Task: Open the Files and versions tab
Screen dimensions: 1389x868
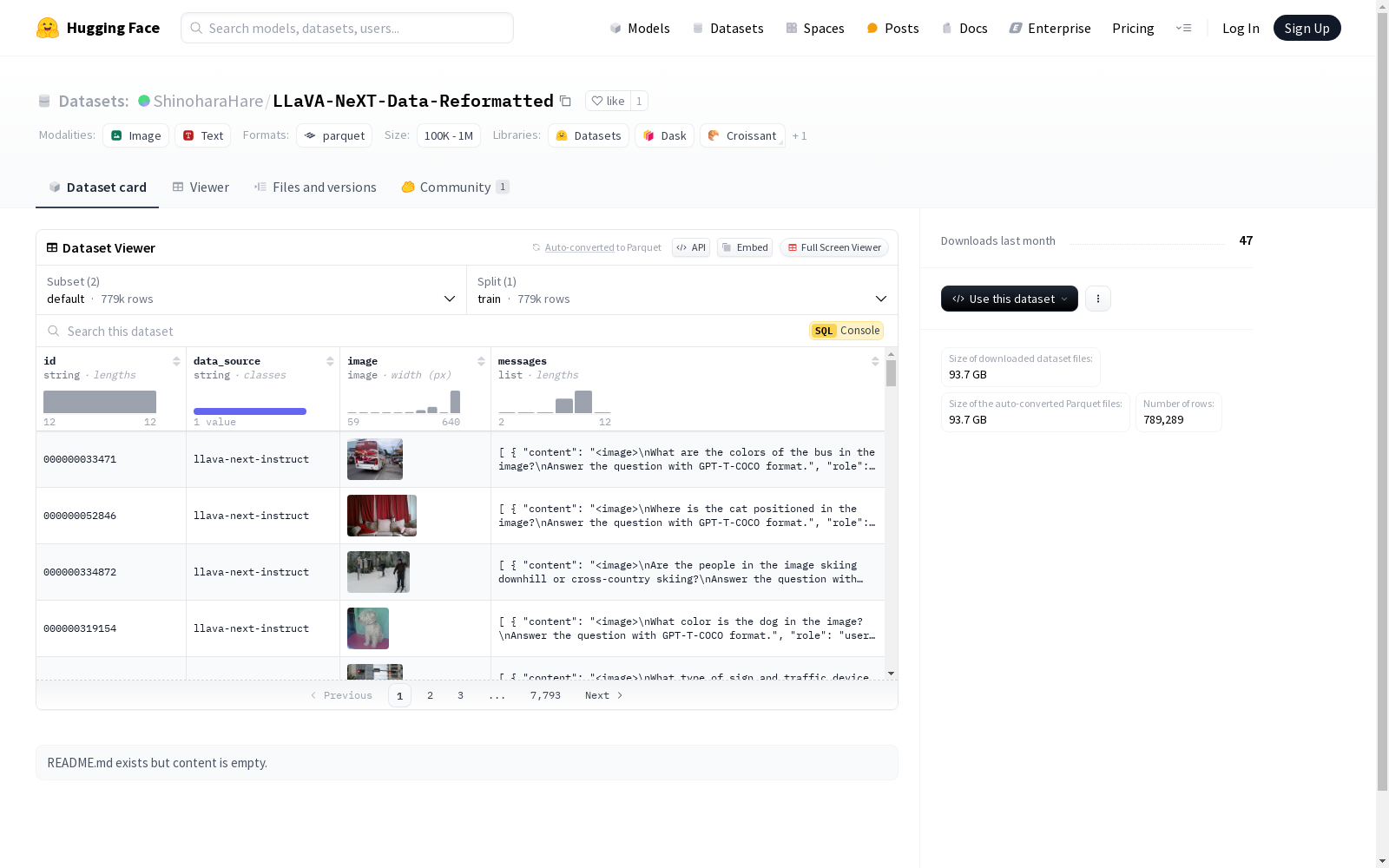Action: pos(315,187)
